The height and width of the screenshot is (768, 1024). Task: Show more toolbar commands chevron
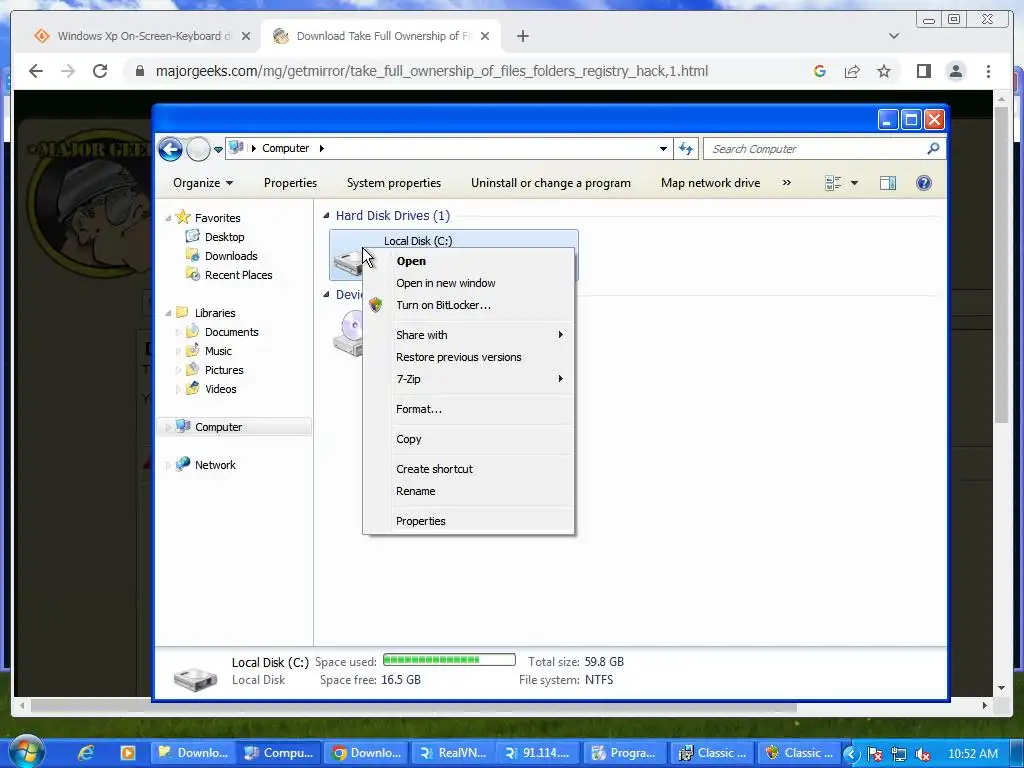point(787,183)
